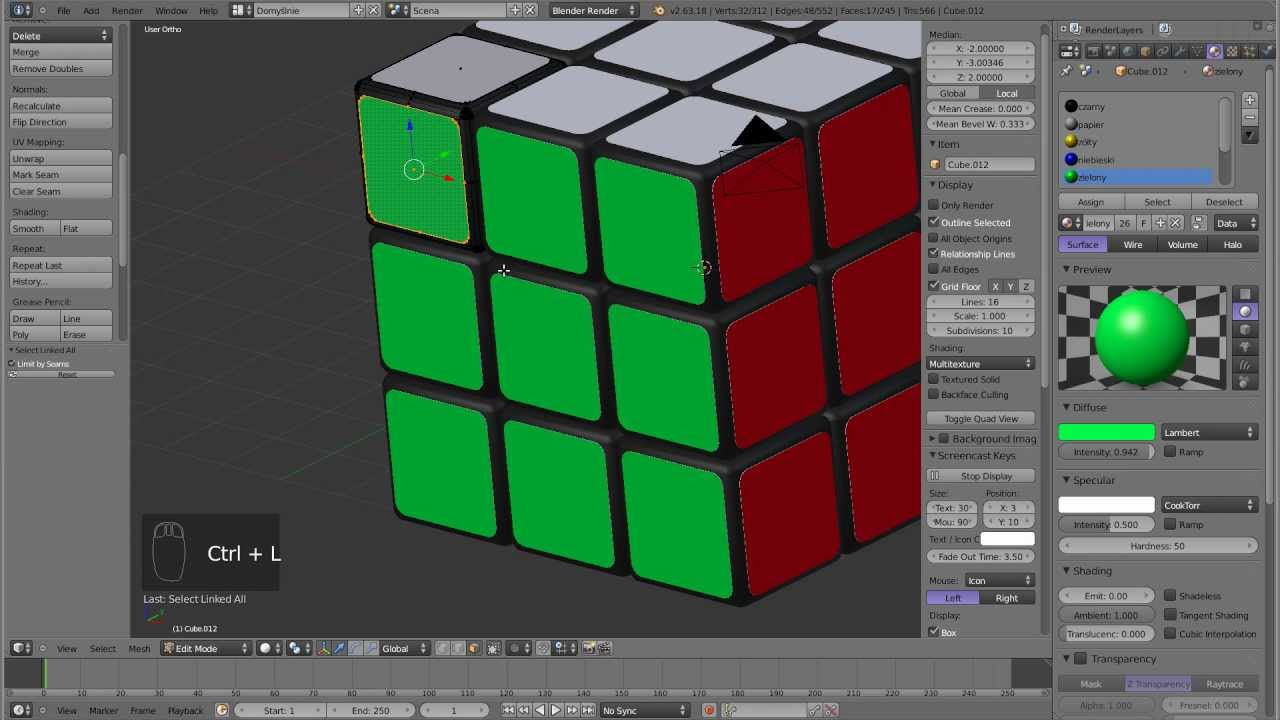Click the Hardness slider

click(x=1158, y=546)
